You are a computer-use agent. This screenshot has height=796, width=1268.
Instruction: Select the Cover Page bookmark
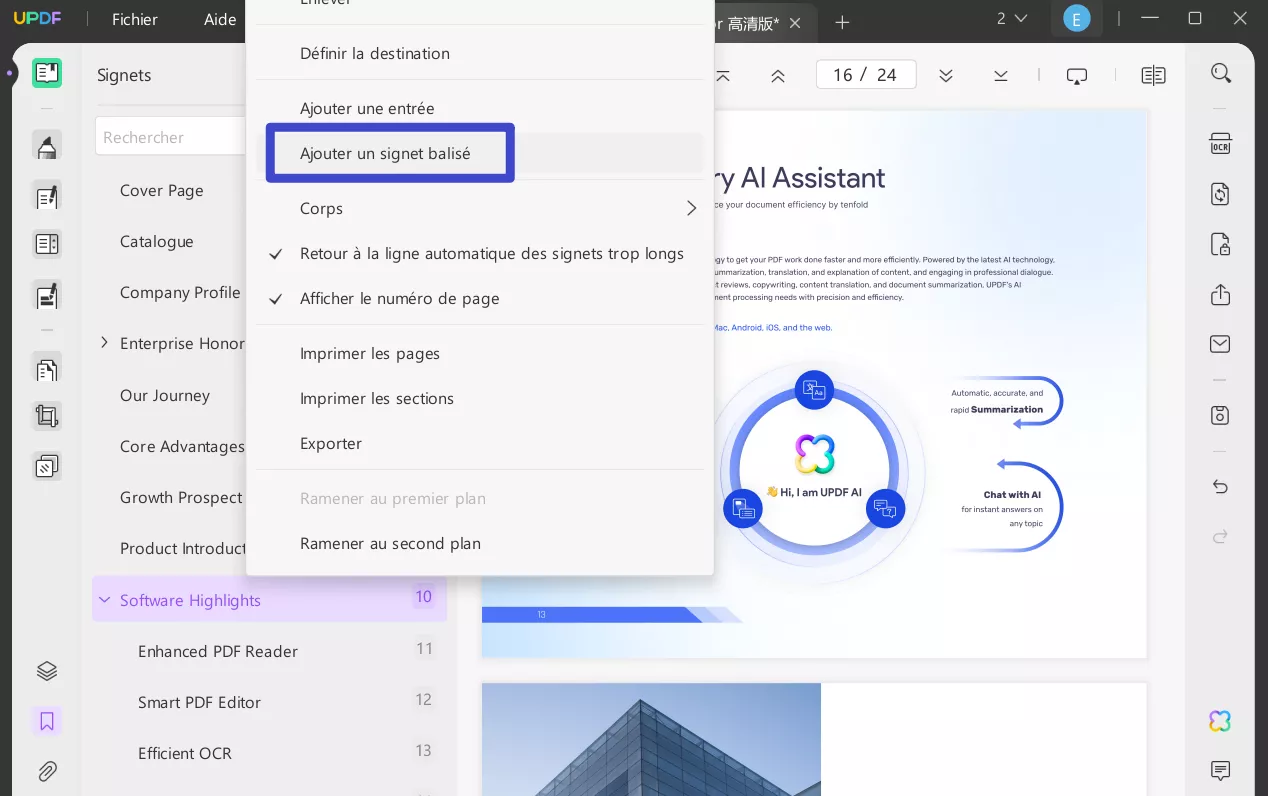162,191
